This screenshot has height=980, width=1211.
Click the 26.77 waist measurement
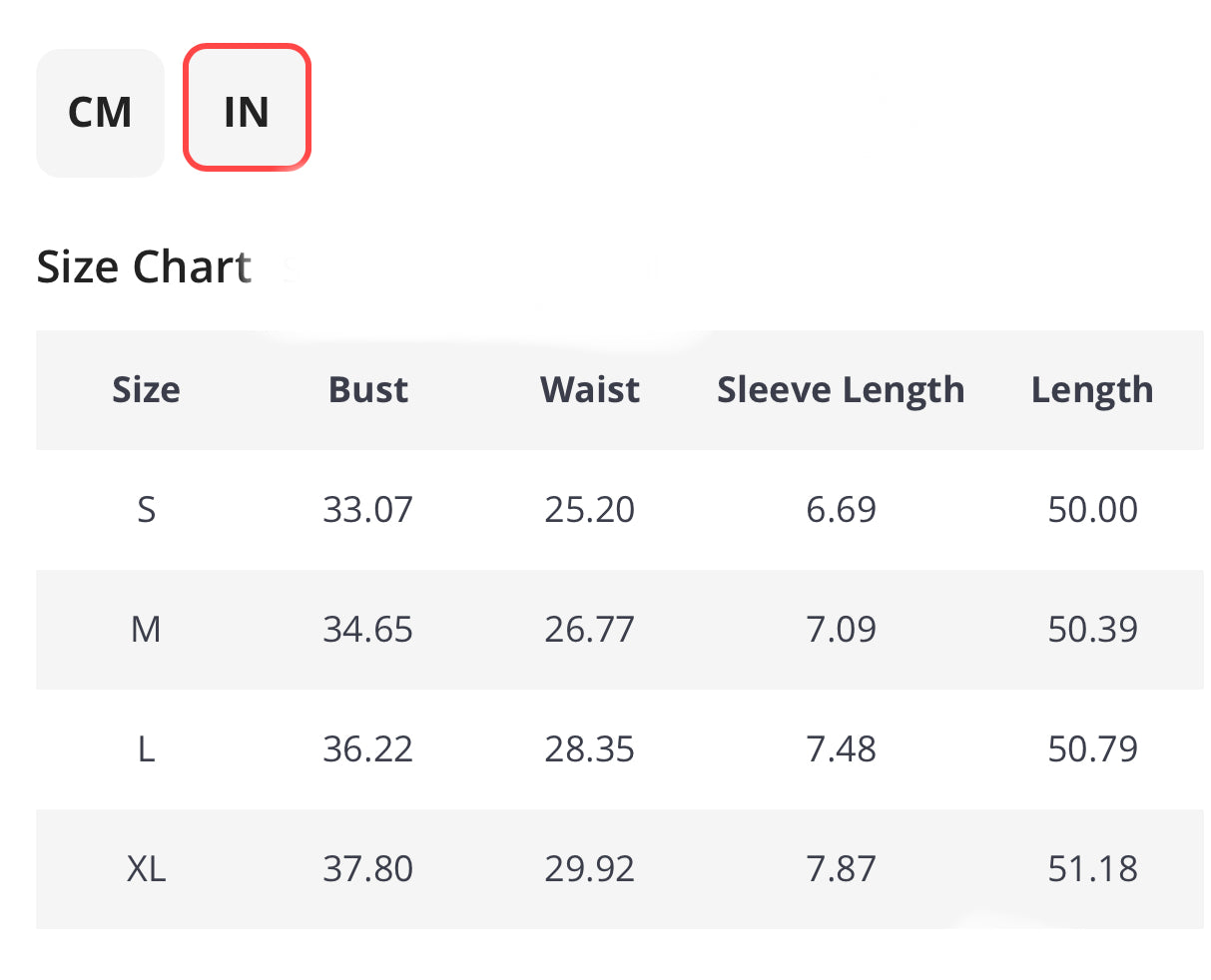(589, 630)
